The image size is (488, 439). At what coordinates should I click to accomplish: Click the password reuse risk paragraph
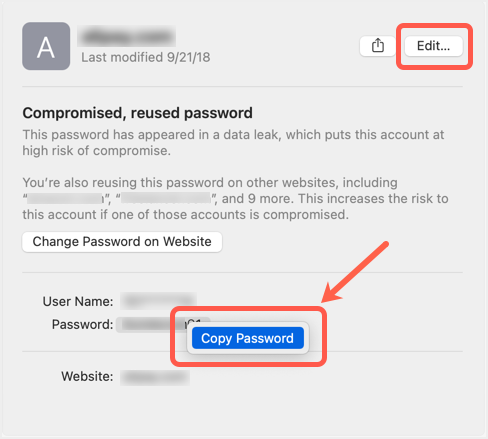pos(235,199)
